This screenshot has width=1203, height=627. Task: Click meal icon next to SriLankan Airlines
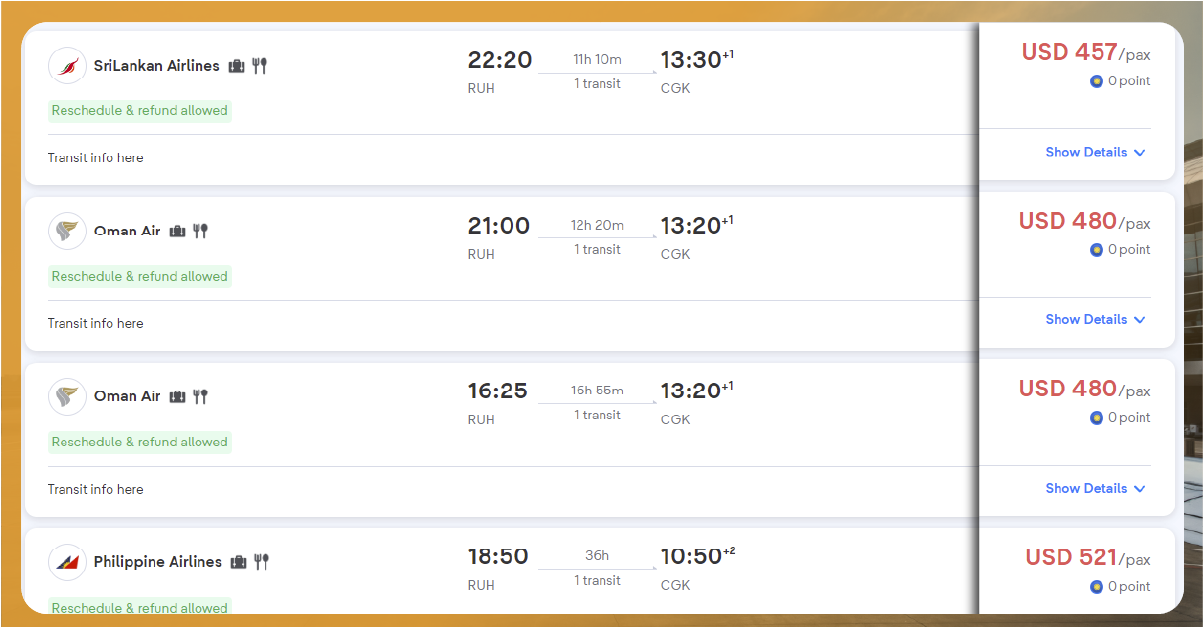(x=260, y=66)
